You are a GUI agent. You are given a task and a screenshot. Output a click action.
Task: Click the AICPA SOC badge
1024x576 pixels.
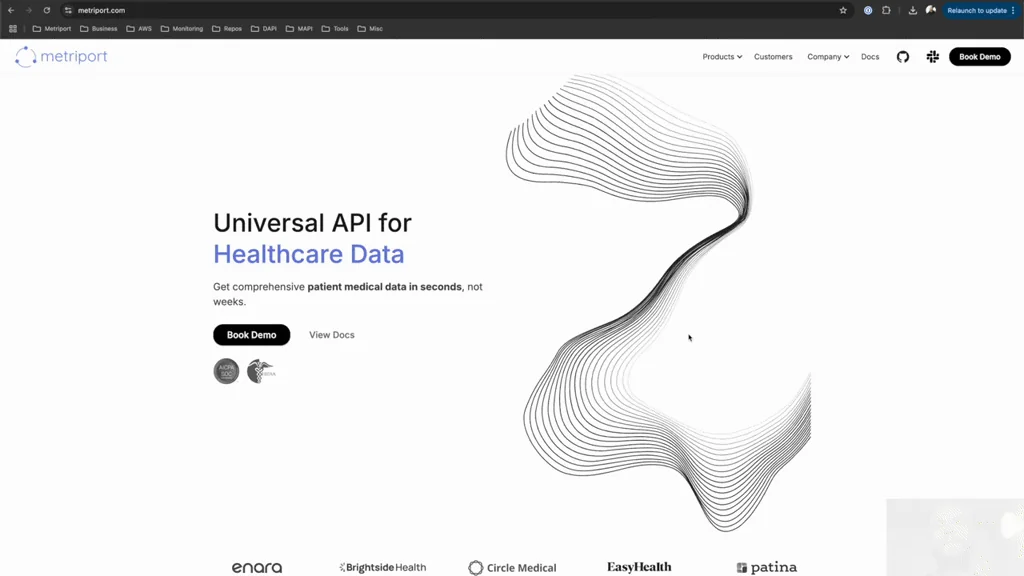point(227,371)
